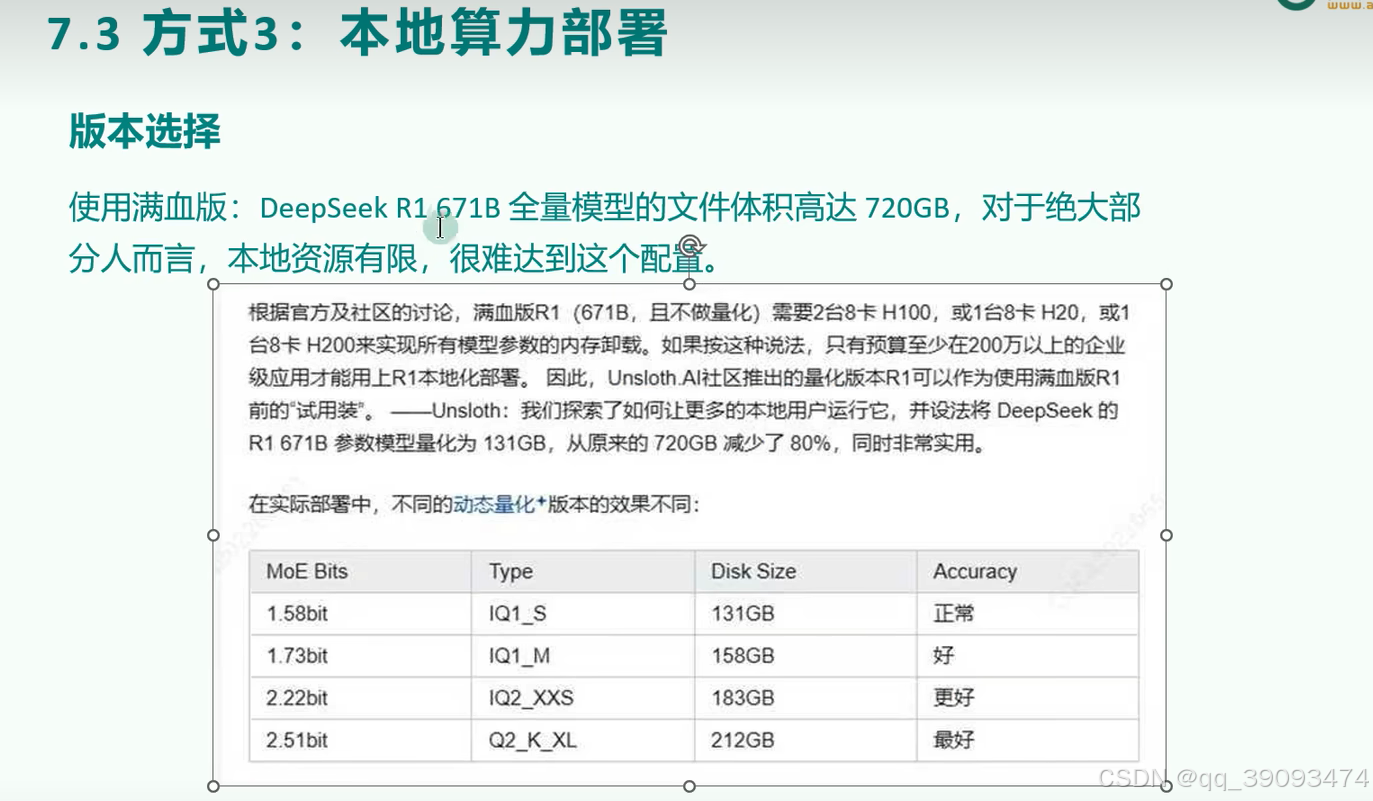
Task: Select the 最好 accuracy cell
Action: pos(1028,740)
